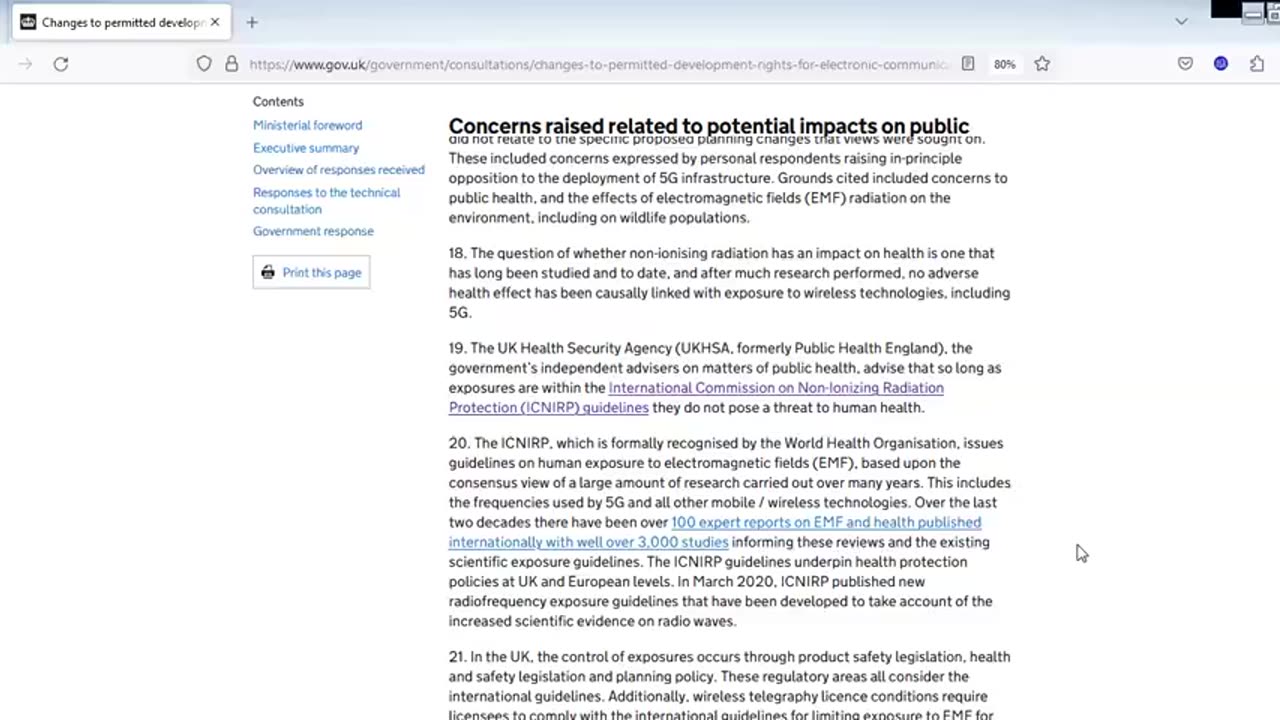Viewport: 1280px width, 720px height.
Task: Open the Pocket save icon
Action: [1185, 64]
